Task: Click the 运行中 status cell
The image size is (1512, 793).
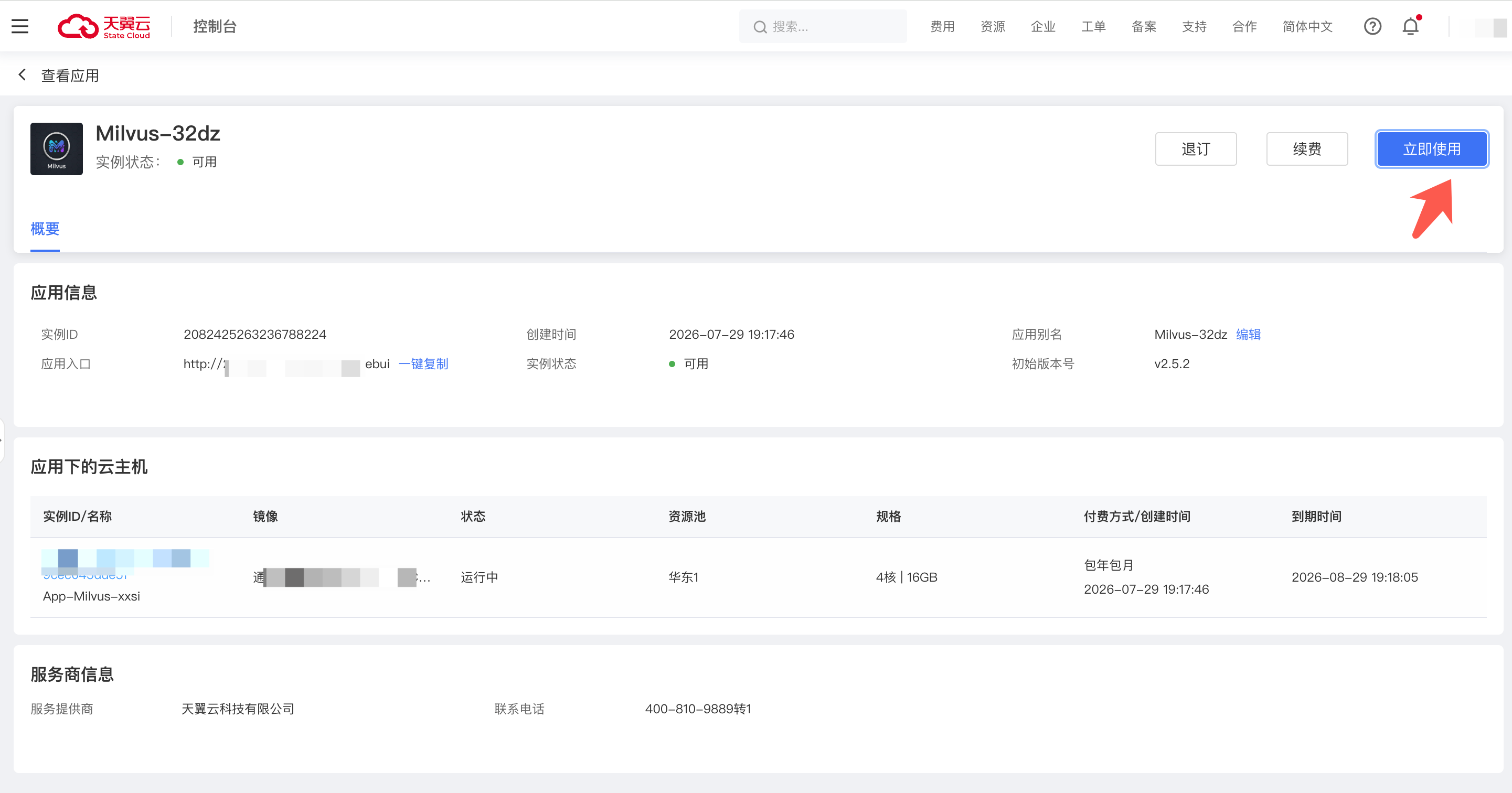Action: click(480, 577)
